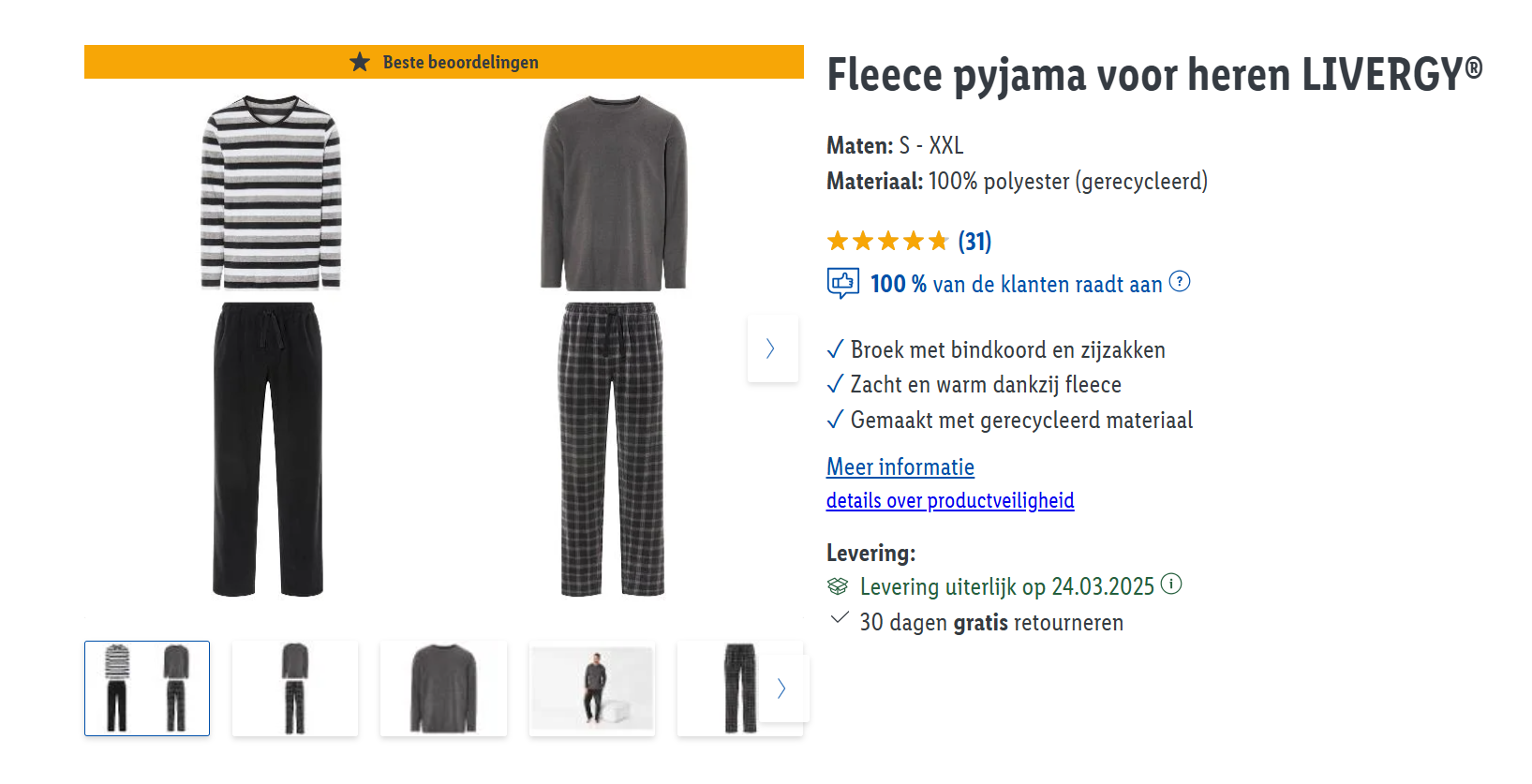1532x784 pixels.
Task: Open details over productveiligheid link
Action: (x=949, y=500)
